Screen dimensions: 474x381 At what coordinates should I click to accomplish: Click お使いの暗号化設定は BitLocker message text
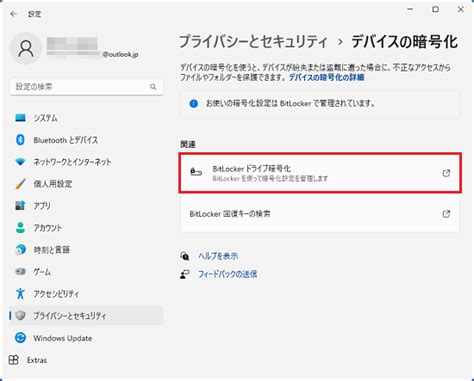tap(290, 104)
